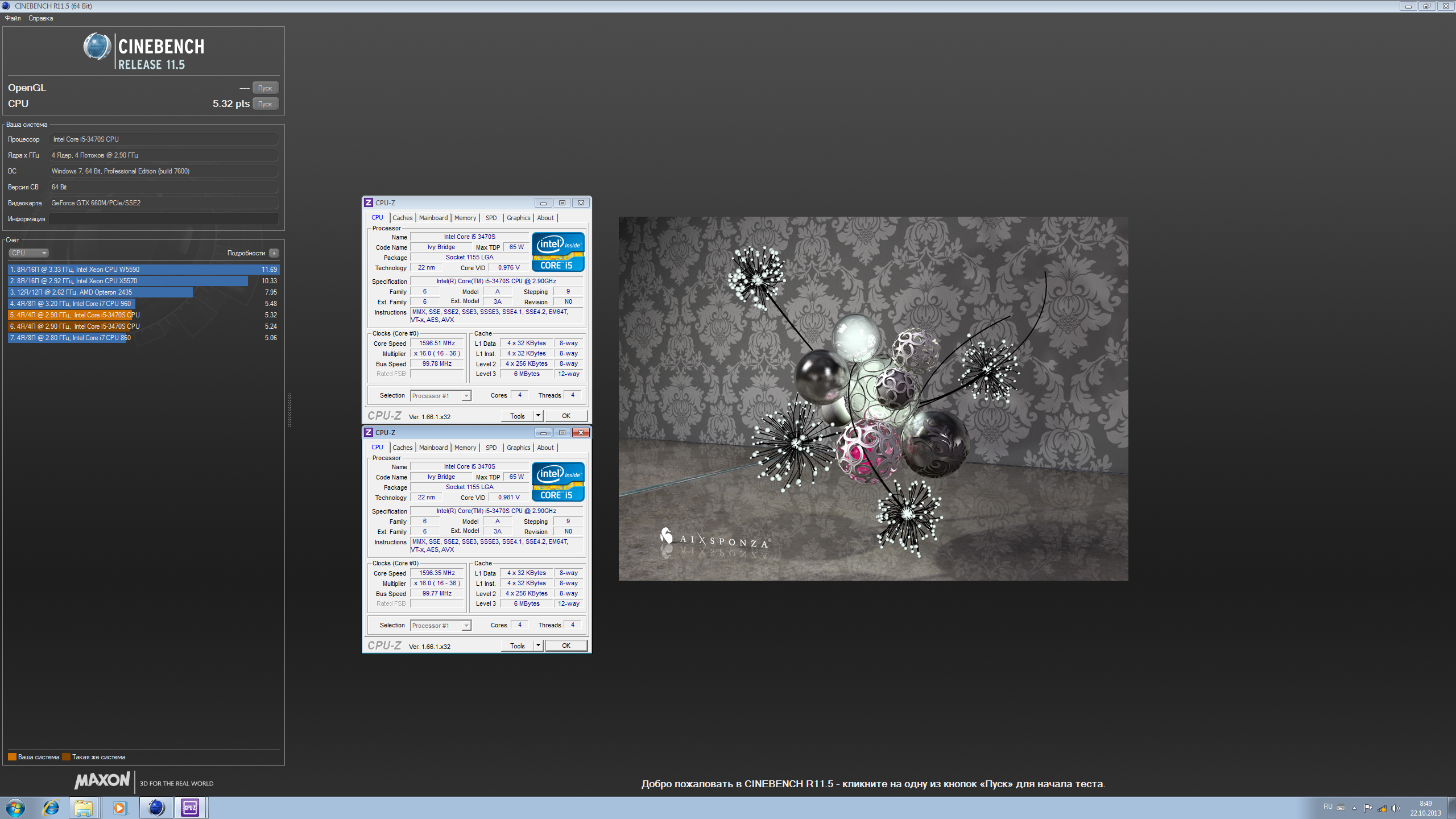This screenshot has width=1456, height=819.
Task: Open the Справка menu
Action: tap(41, 18)
